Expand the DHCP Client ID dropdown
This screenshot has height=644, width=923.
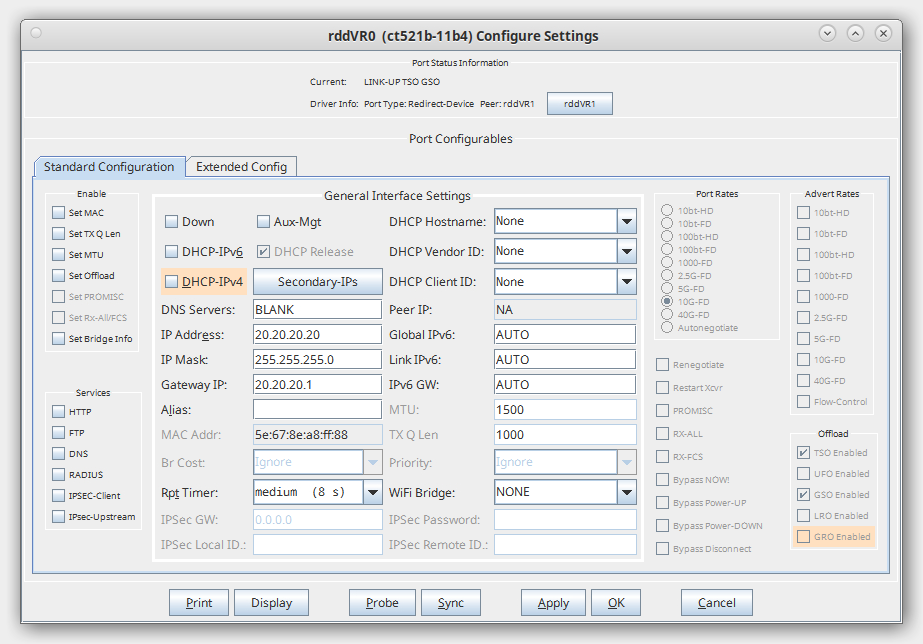[626, 282]
